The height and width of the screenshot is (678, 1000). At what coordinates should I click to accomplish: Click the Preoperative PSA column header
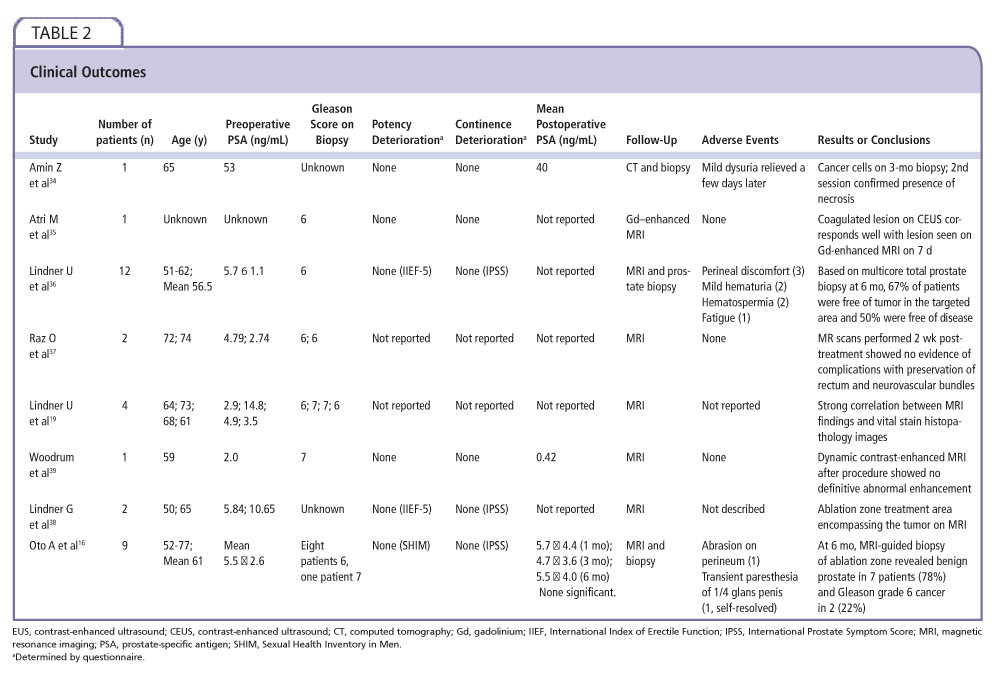click(x=257, y=132)
